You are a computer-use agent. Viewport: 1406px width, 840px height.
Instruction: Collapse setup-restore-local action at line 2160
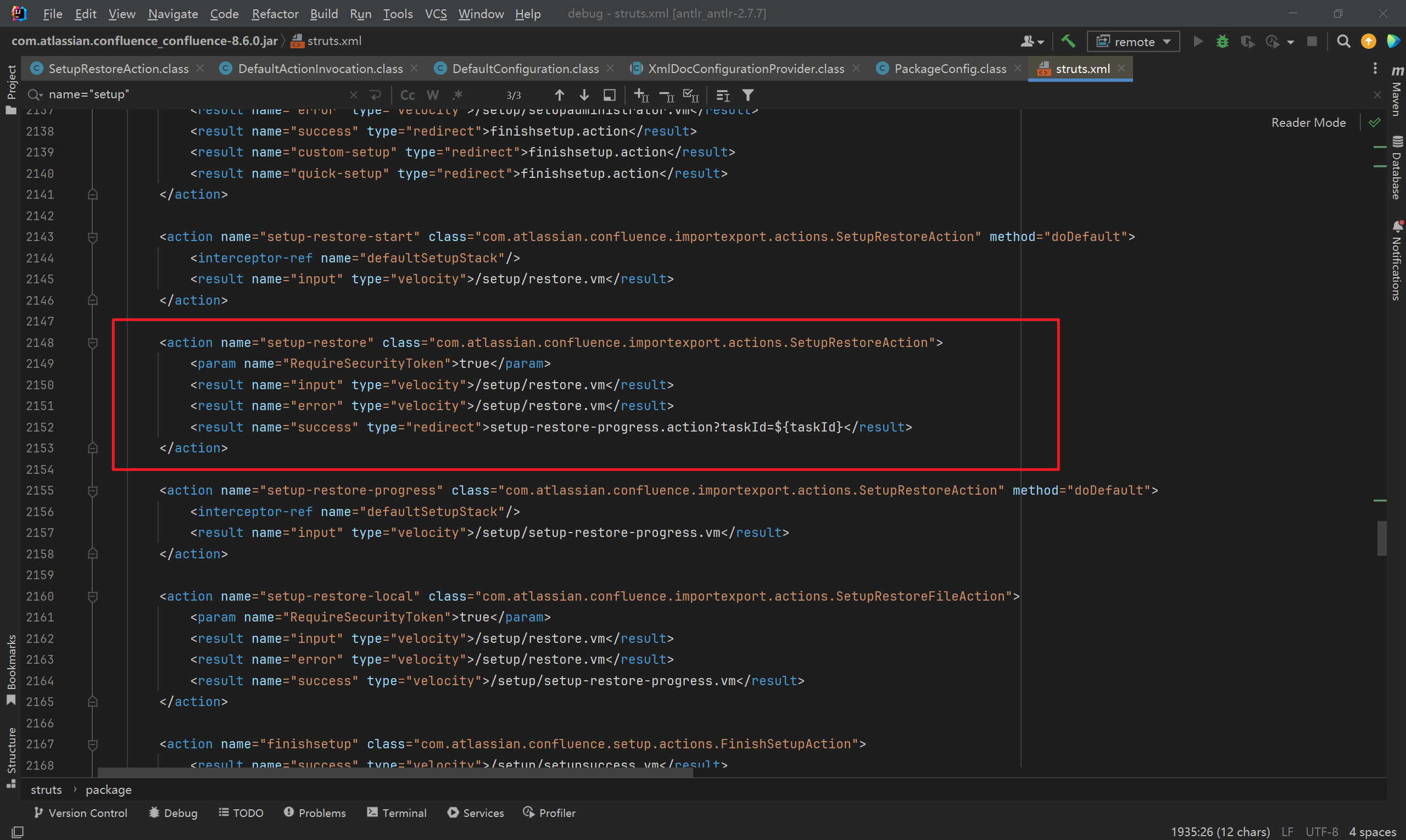[93, 597]
